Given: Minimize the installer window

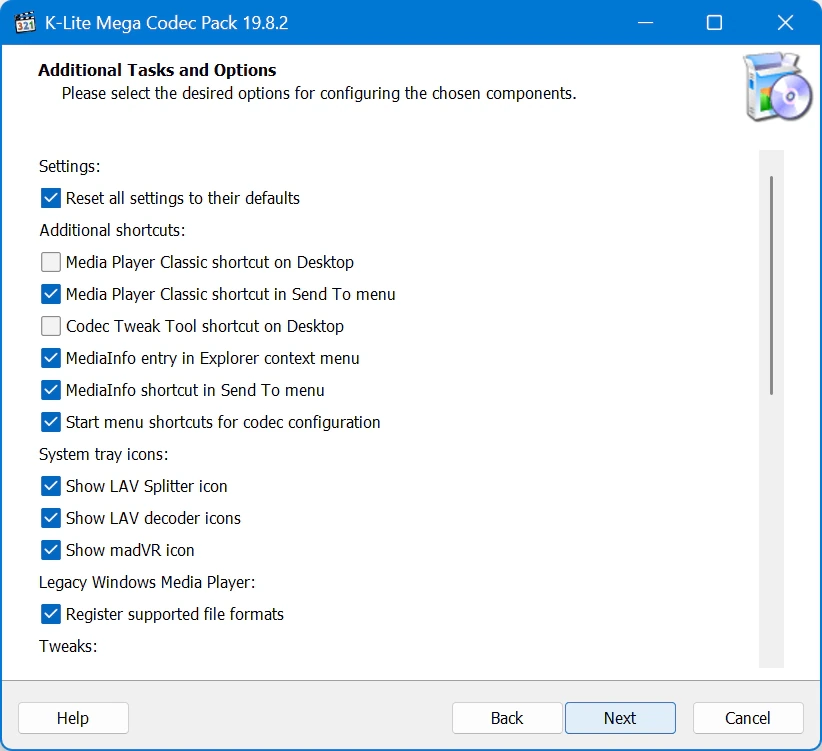Looking at the screenshot, I should 645,23.
